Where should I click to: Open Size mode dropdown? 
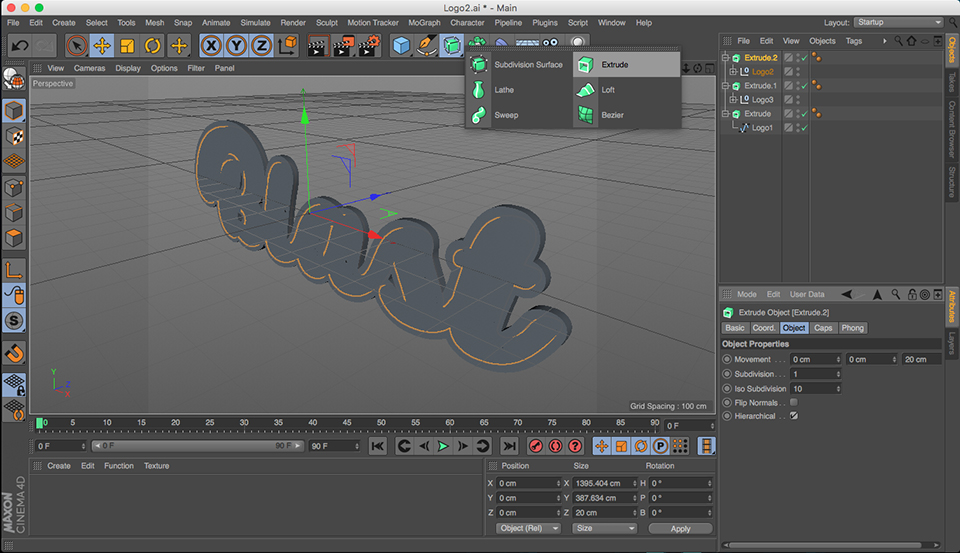[604, 529]
